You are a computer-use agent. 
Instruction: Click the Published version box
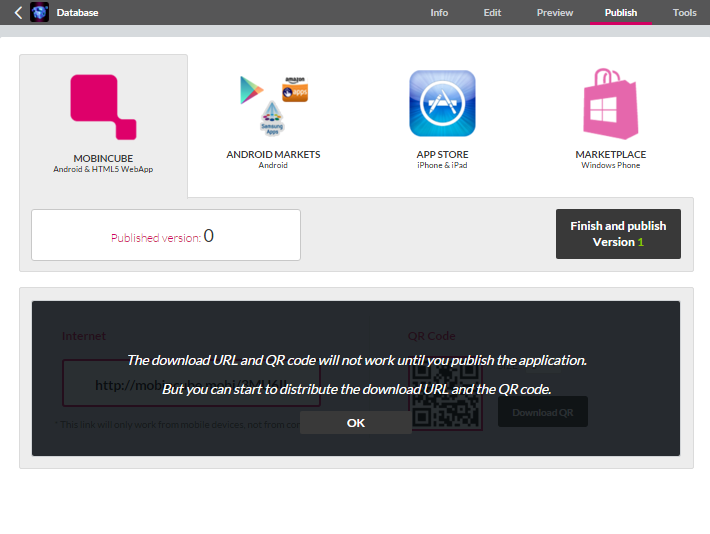pyautogui.click(x=166, y=235)
